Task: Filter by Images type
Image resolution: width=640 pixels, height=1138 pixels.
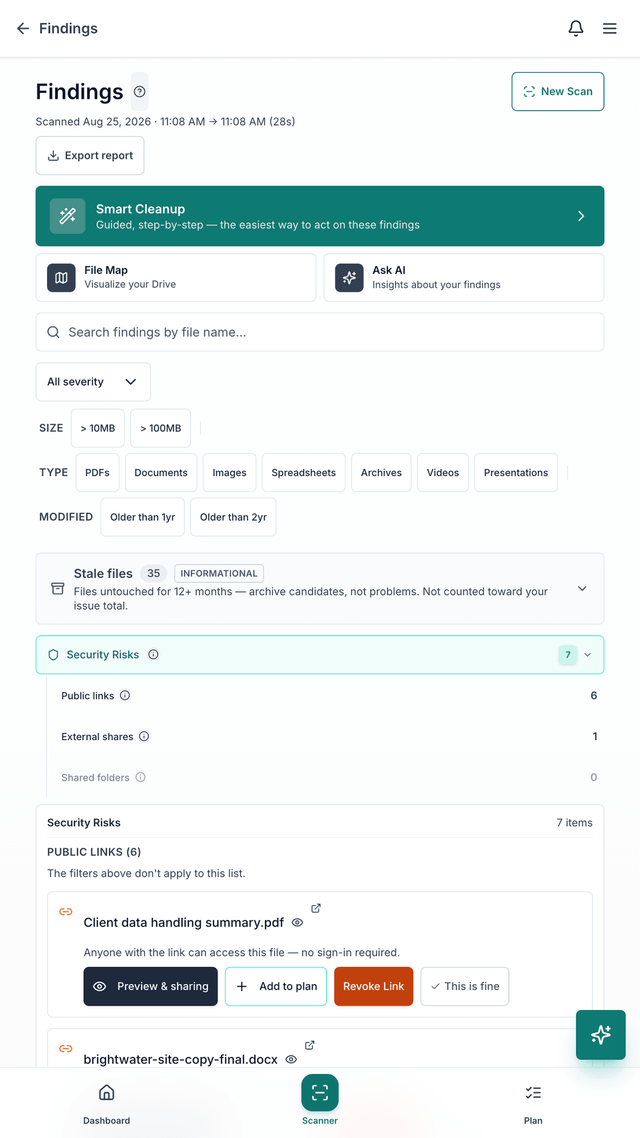Action: point(229,472)
